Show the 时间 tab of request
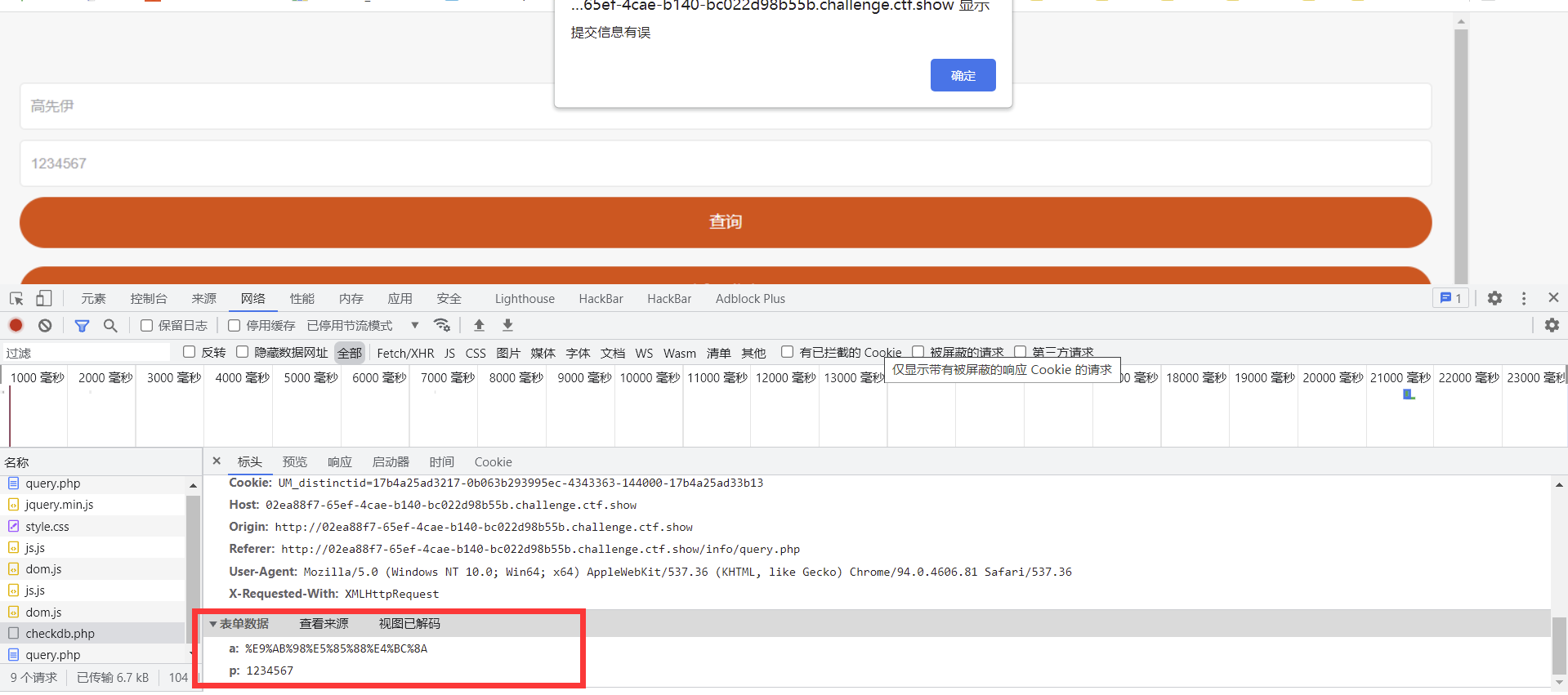 [442, 462]
